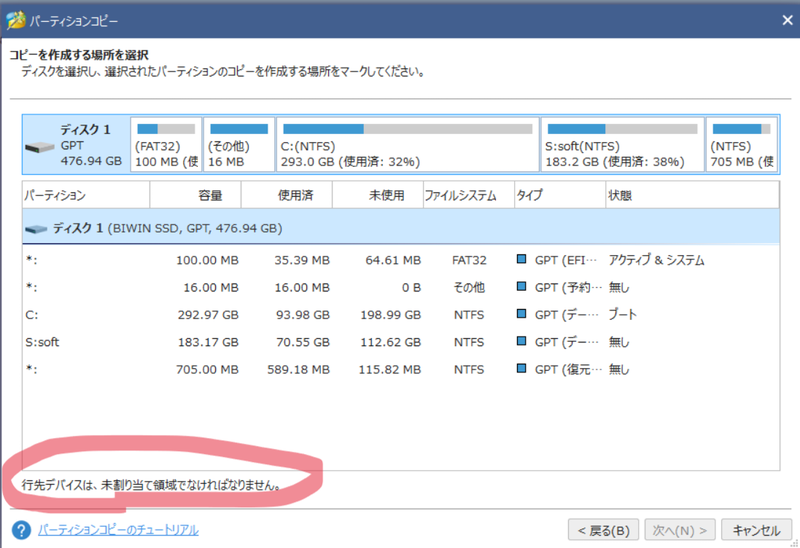
Task: Click the blue type square in the C: row
Action: (521, 313)
